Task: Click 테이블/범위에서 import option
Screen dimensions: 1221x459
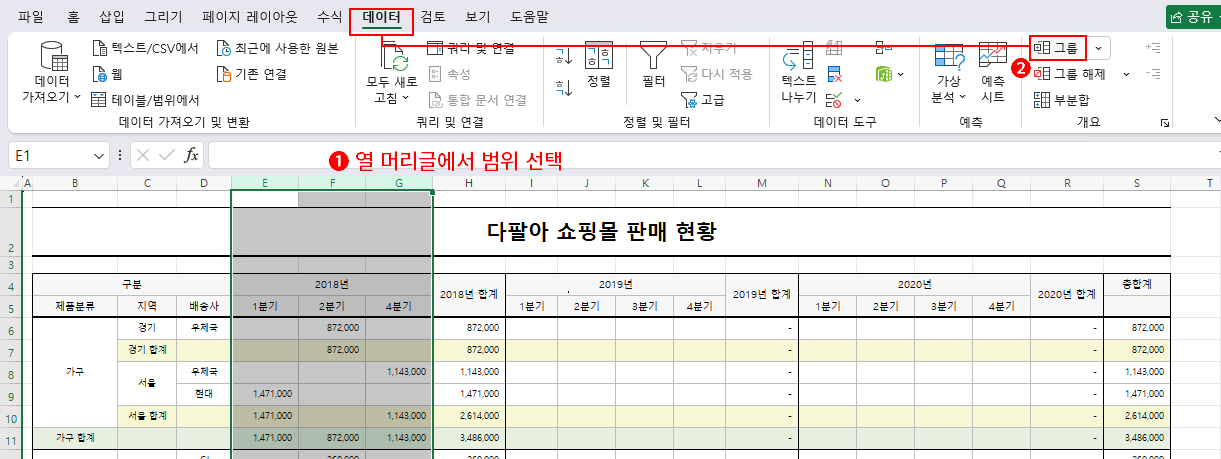Action: (x=145, y=99)
